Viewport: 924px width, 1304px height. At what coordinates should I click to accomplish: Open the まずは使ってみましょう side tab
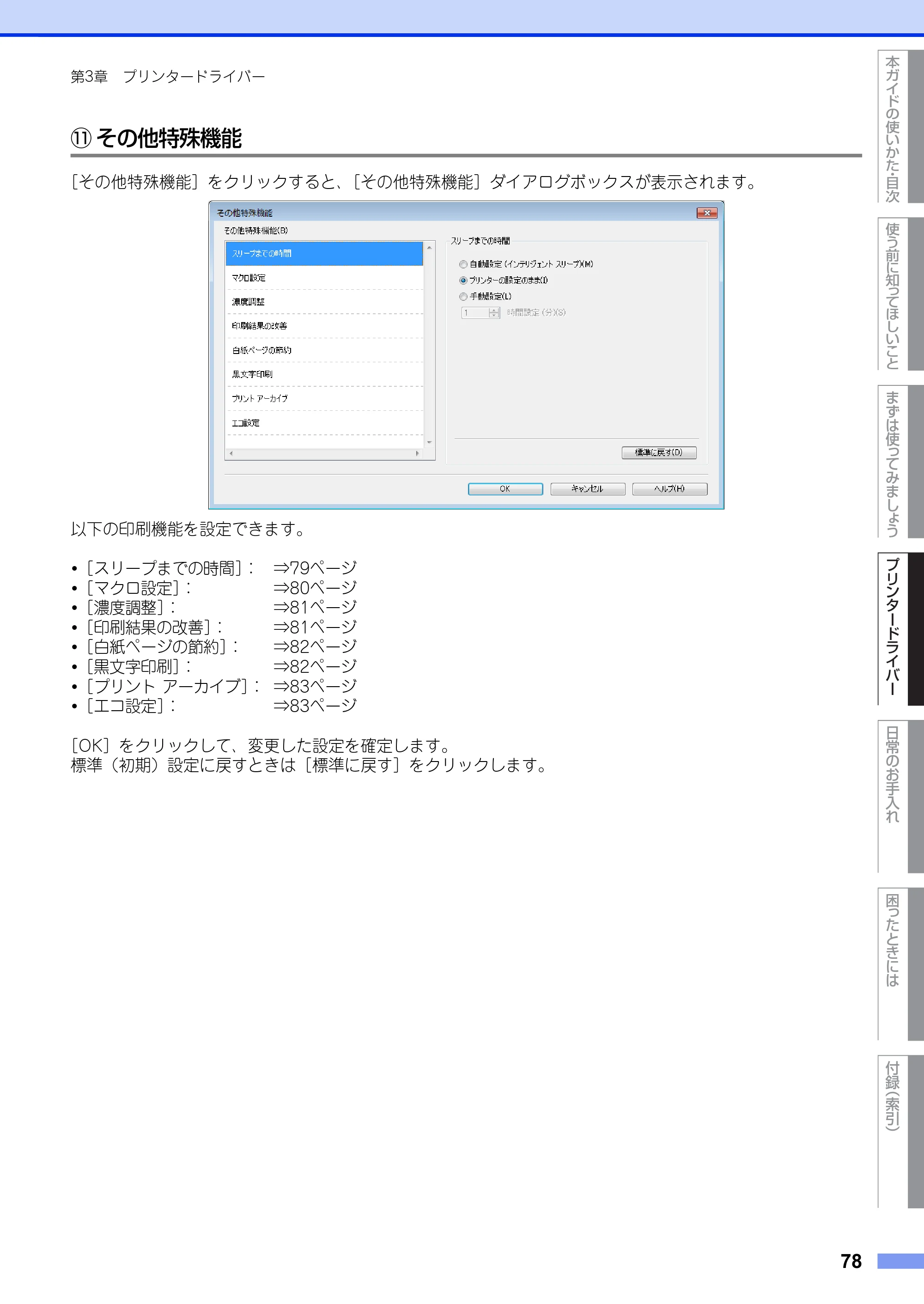(x=901, y=462)
